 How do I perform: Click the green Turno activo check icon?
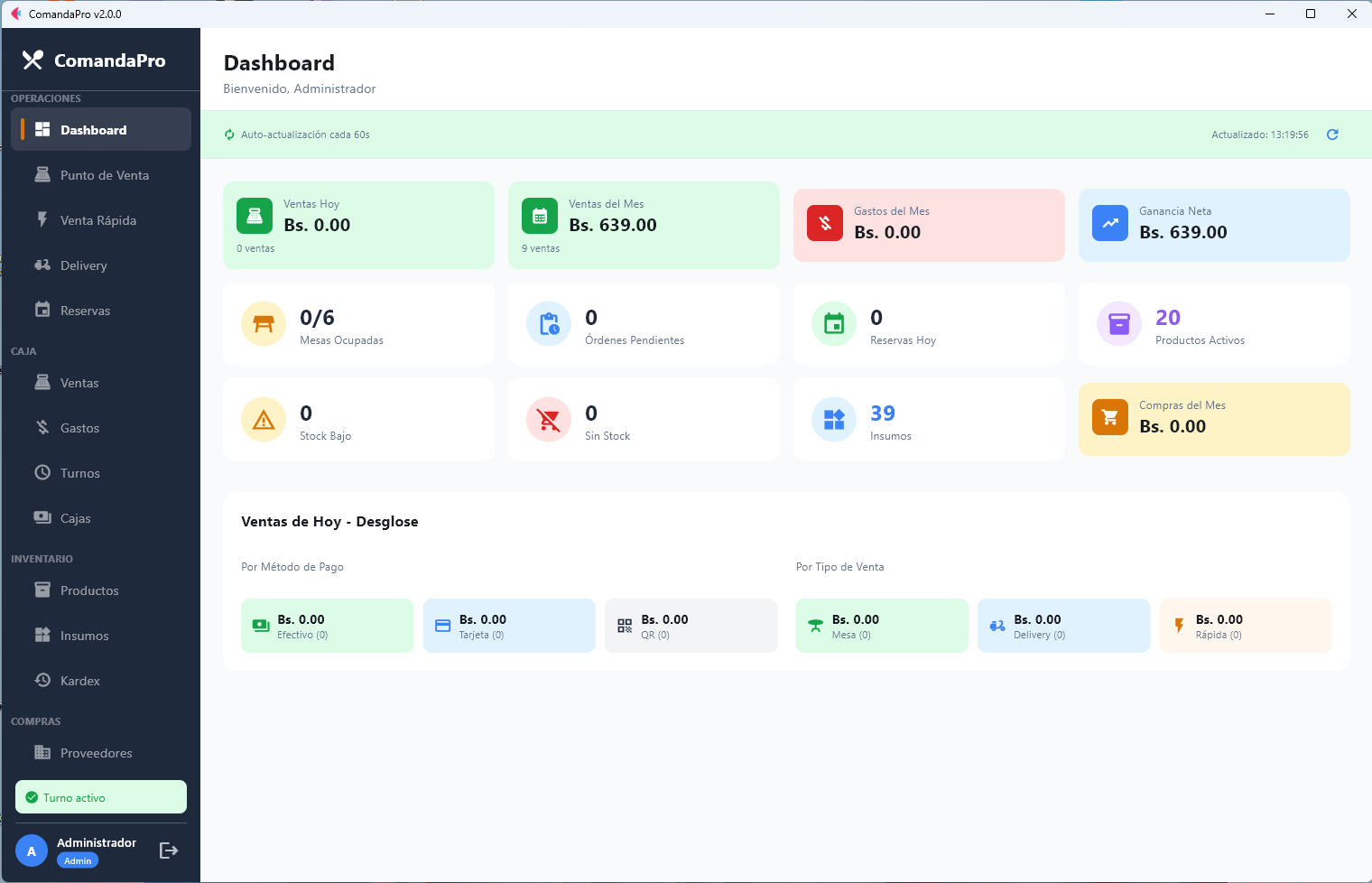point(32,797)
